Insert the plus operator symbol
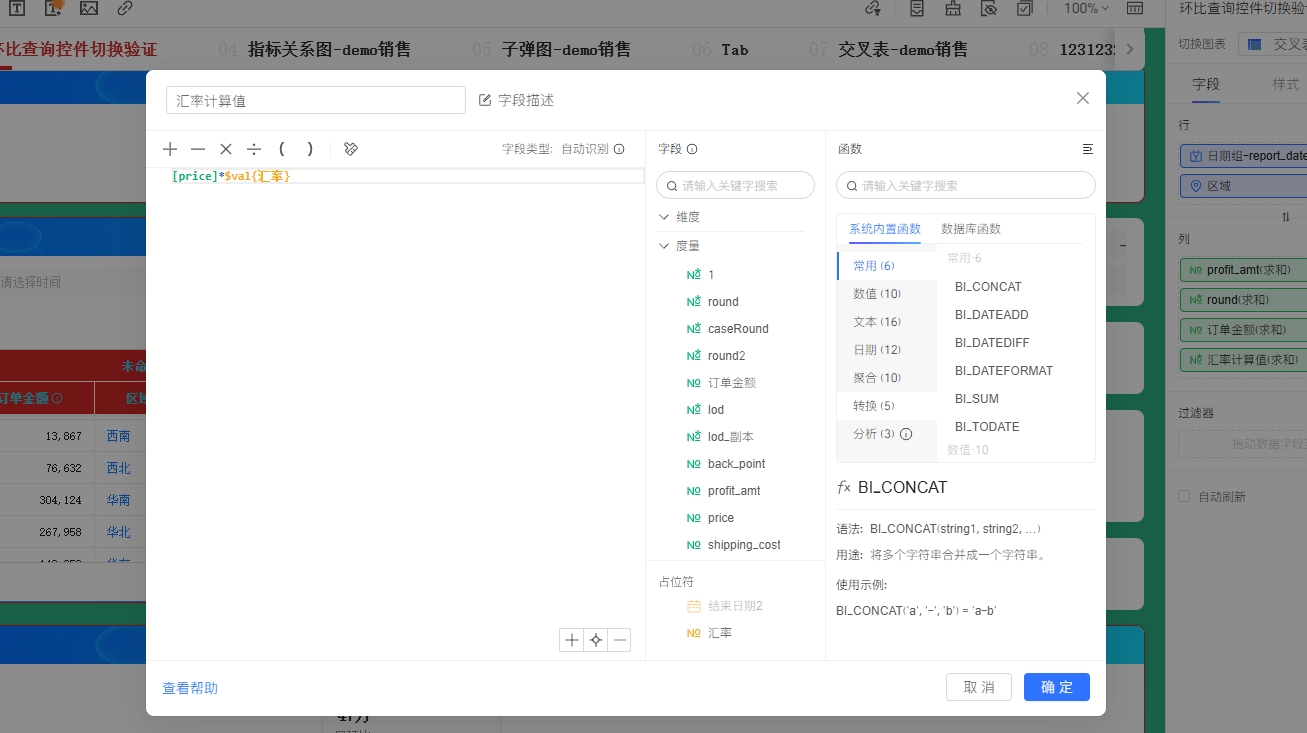This screenshot has height=733, width=1307. [170, 149]
